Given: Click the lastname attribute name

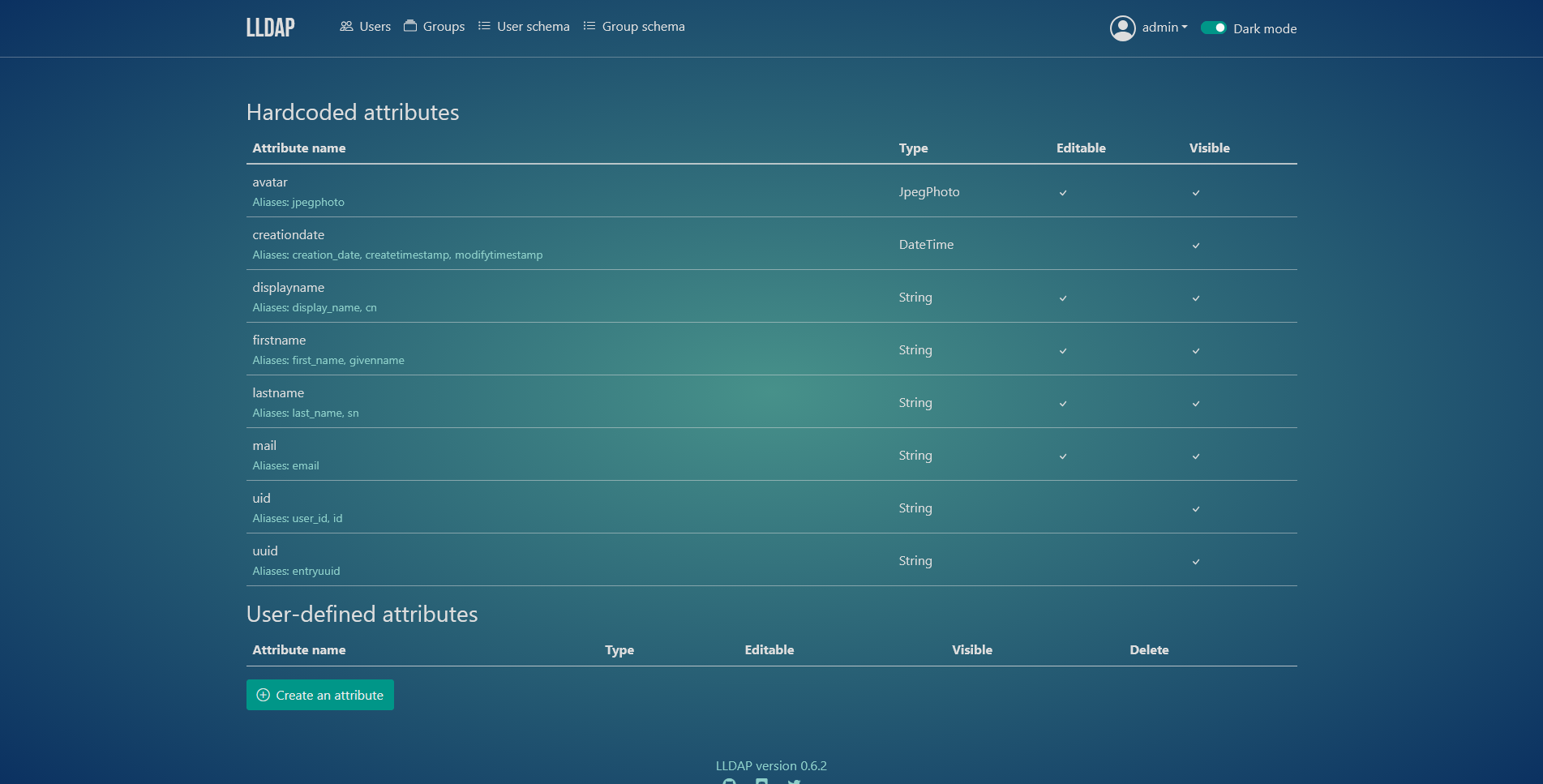Looking at the screenshot, I should pos(278,393).
